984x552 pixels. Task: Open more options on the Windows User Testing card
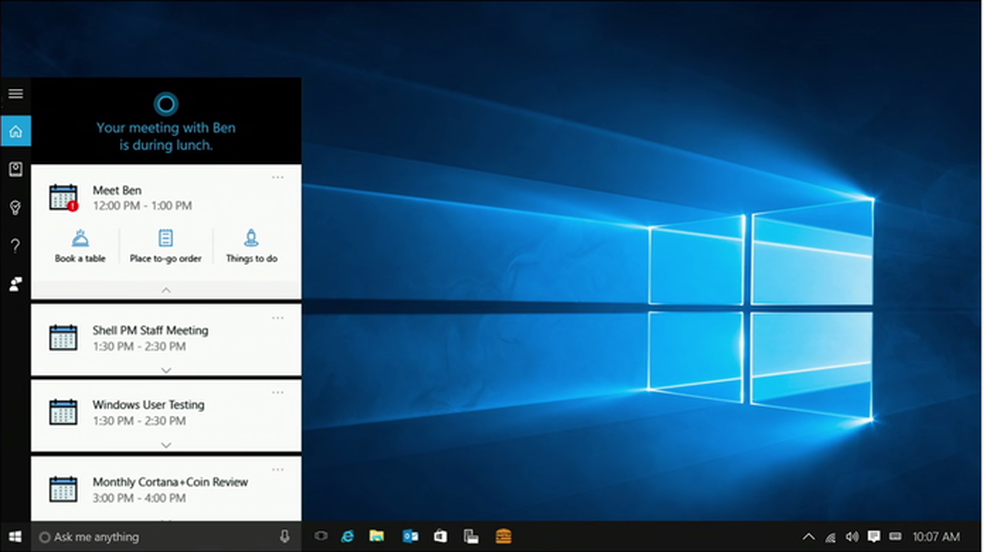click(x=278, y=393)
